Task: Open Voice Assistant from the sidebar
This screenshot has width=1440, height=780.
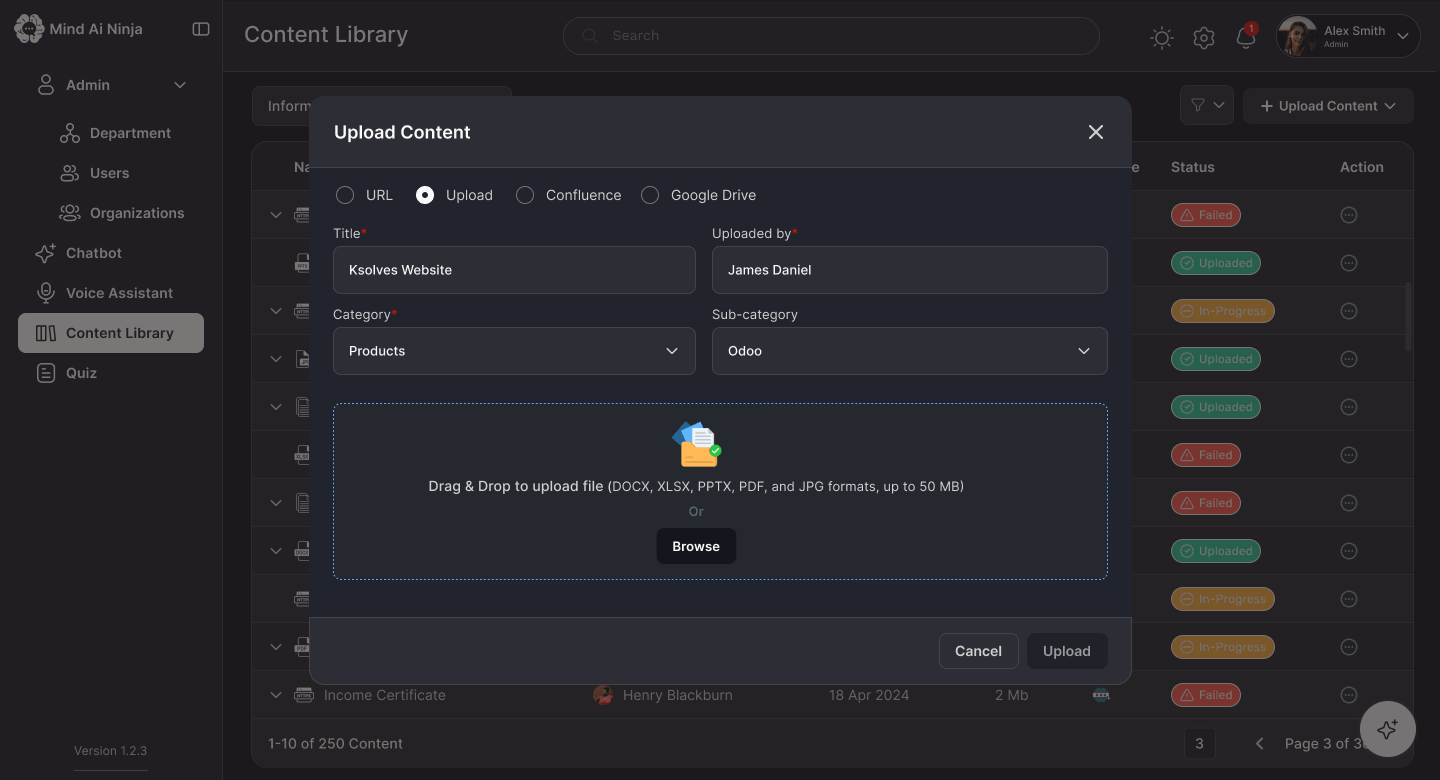Action: click(104, 293)
